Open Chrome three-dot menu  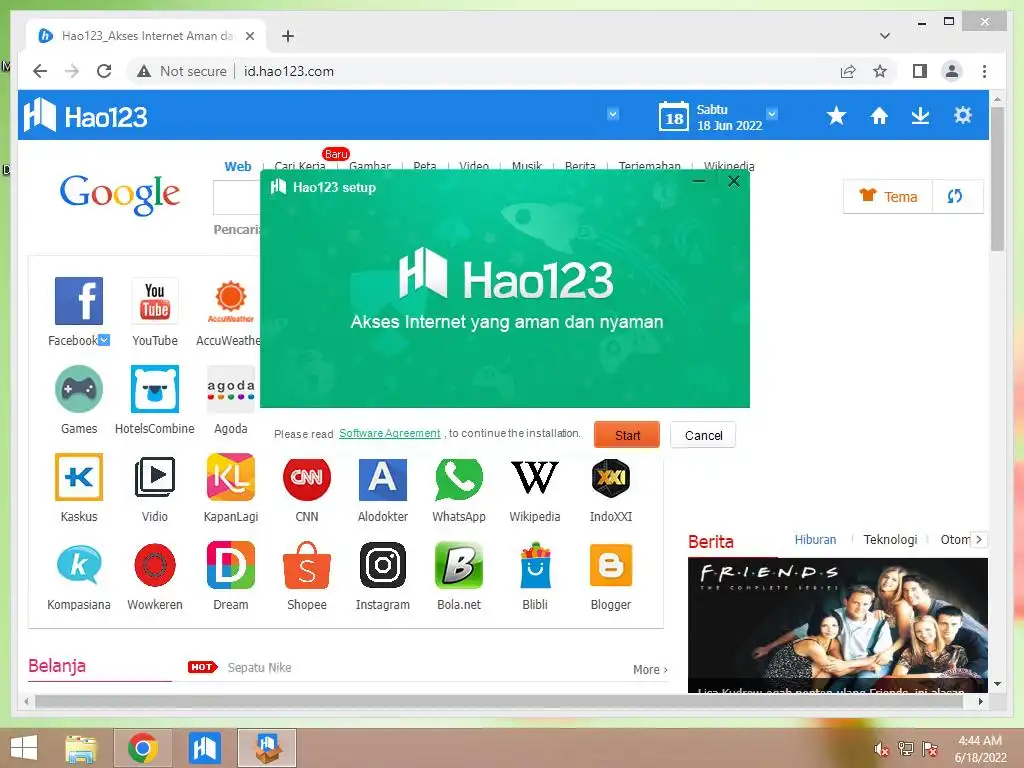[984, 71]
